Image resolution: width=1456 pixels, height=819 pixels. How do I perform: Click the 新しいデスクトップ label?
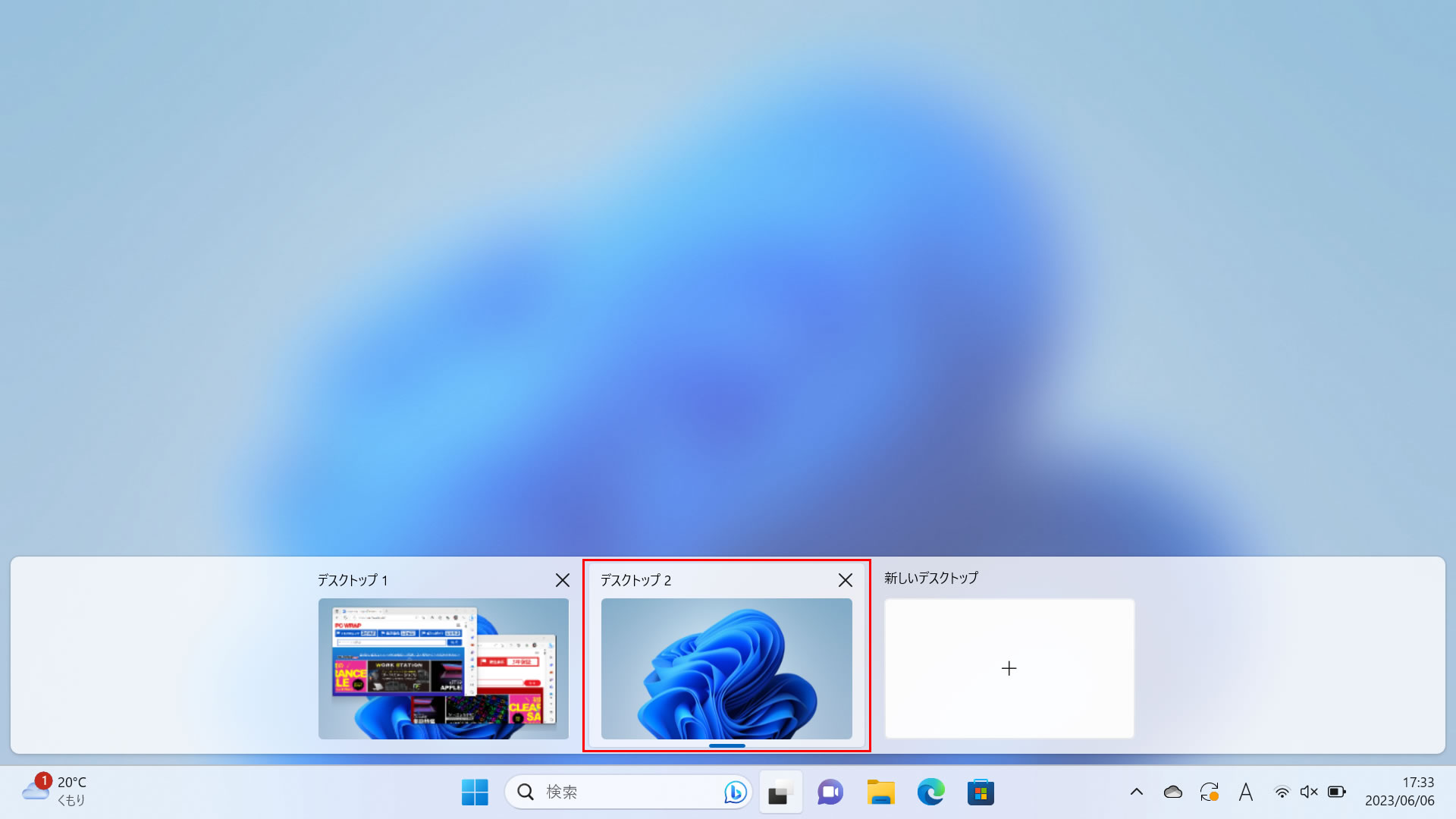point(931,578)
